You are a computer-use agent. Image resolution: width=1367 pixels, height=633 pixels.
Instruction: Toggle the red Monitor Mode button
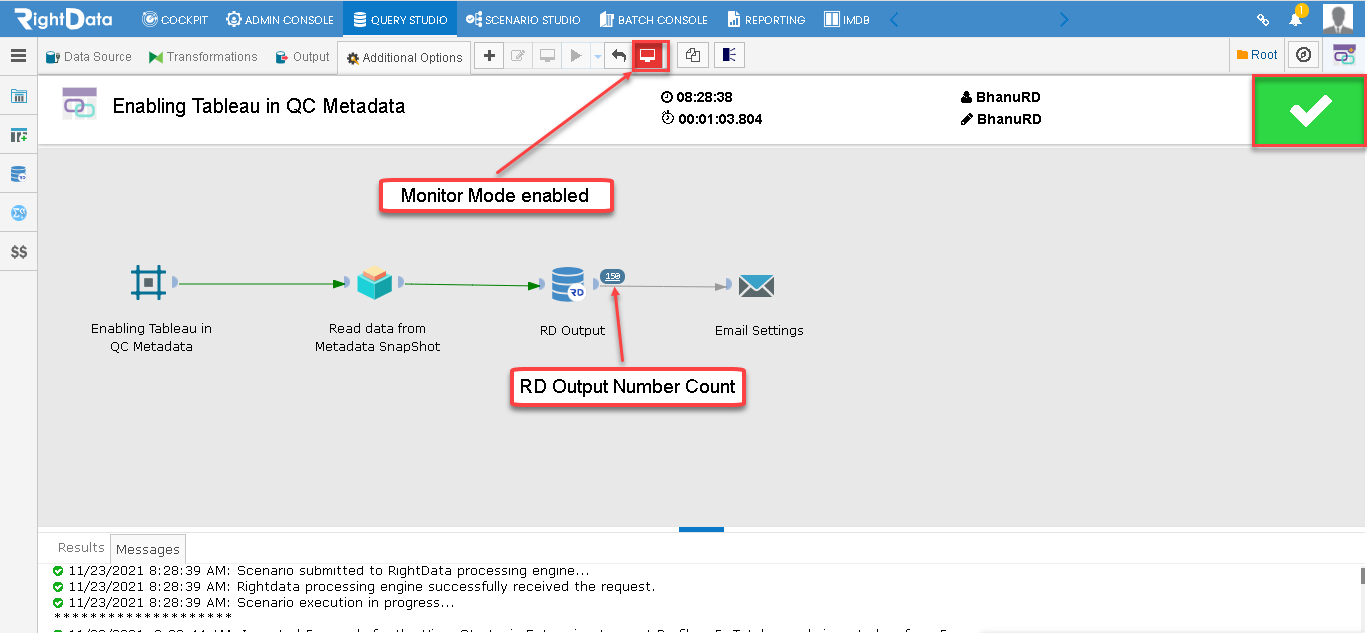tap(648, 56)
